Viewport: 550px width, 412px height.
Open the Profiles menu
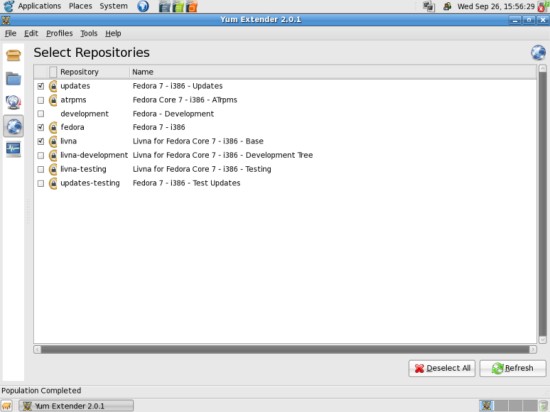[59, 33]
